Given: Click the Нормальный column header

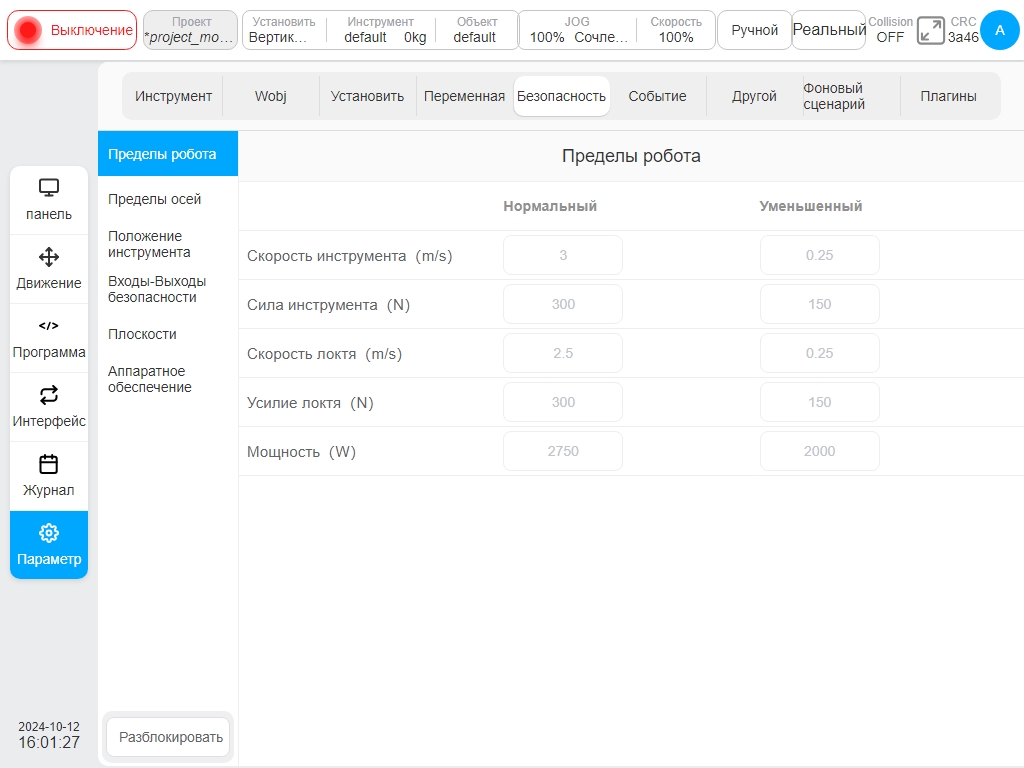Looking at the screenshot, I should (x=550, y=206).
